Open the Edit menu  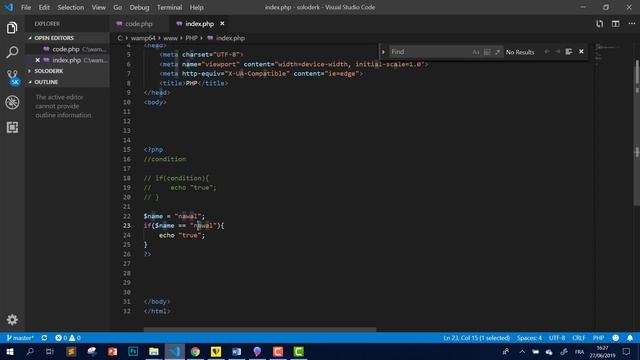coord(44,7)
